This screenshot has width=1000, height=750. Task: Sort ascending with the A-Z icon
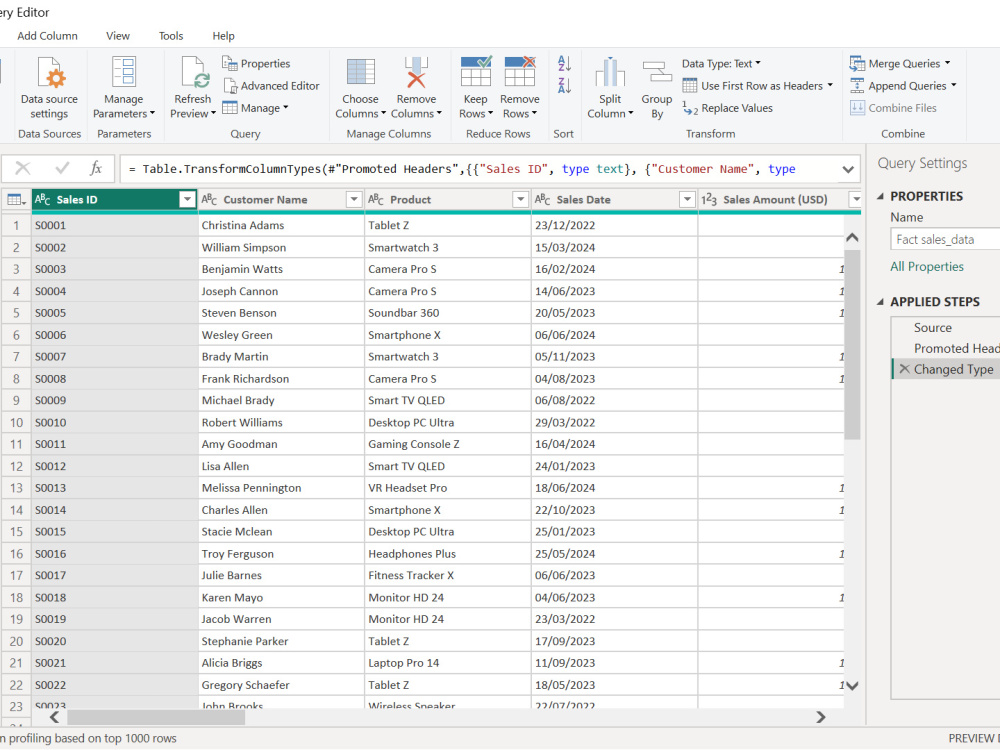point(564,63)
